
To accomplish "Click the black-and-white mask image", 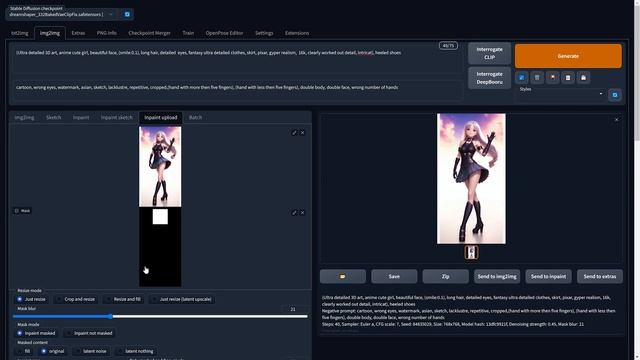I will [x=160, y=247].
